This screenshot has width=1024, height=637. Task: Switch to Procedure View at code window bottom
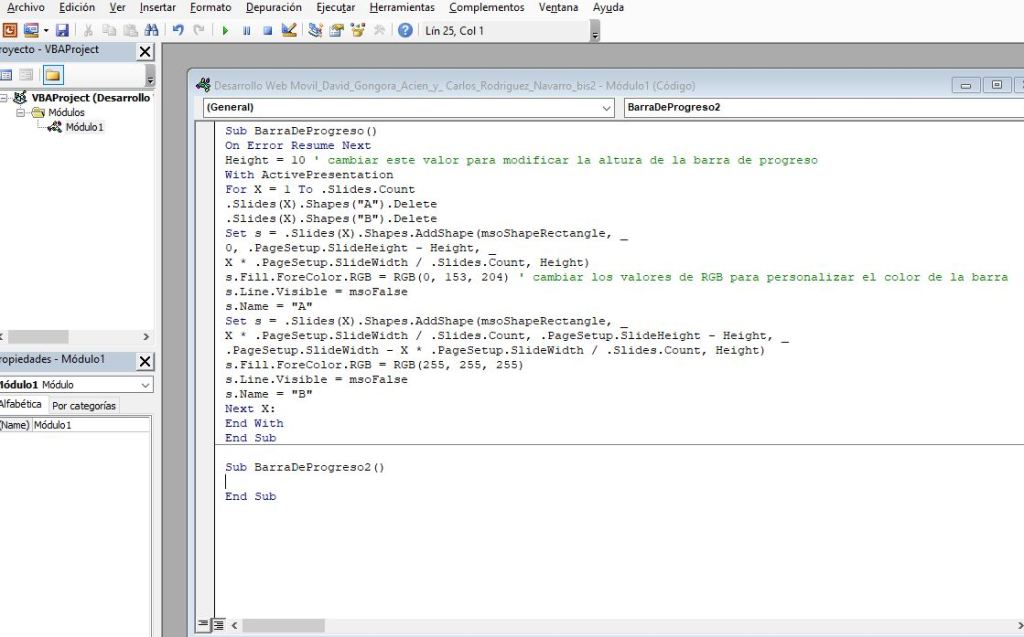click(204, 625)
